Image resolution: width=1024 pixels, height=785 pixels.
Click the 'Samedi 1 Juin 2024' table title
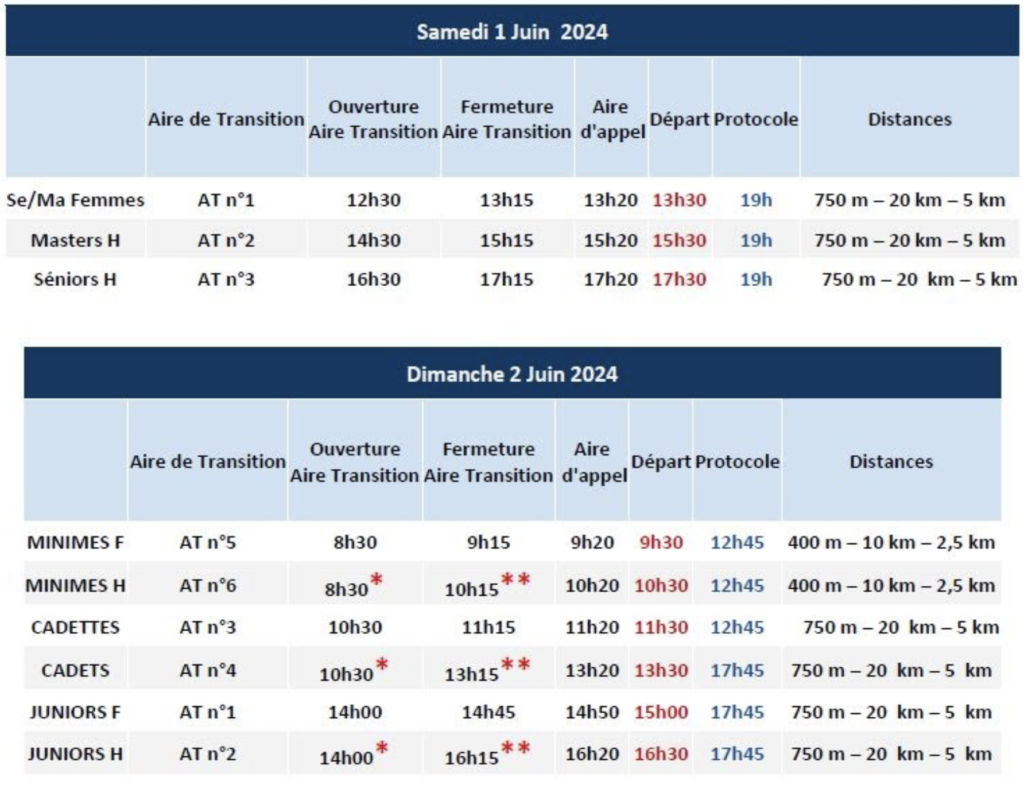[x=512, y=32]
